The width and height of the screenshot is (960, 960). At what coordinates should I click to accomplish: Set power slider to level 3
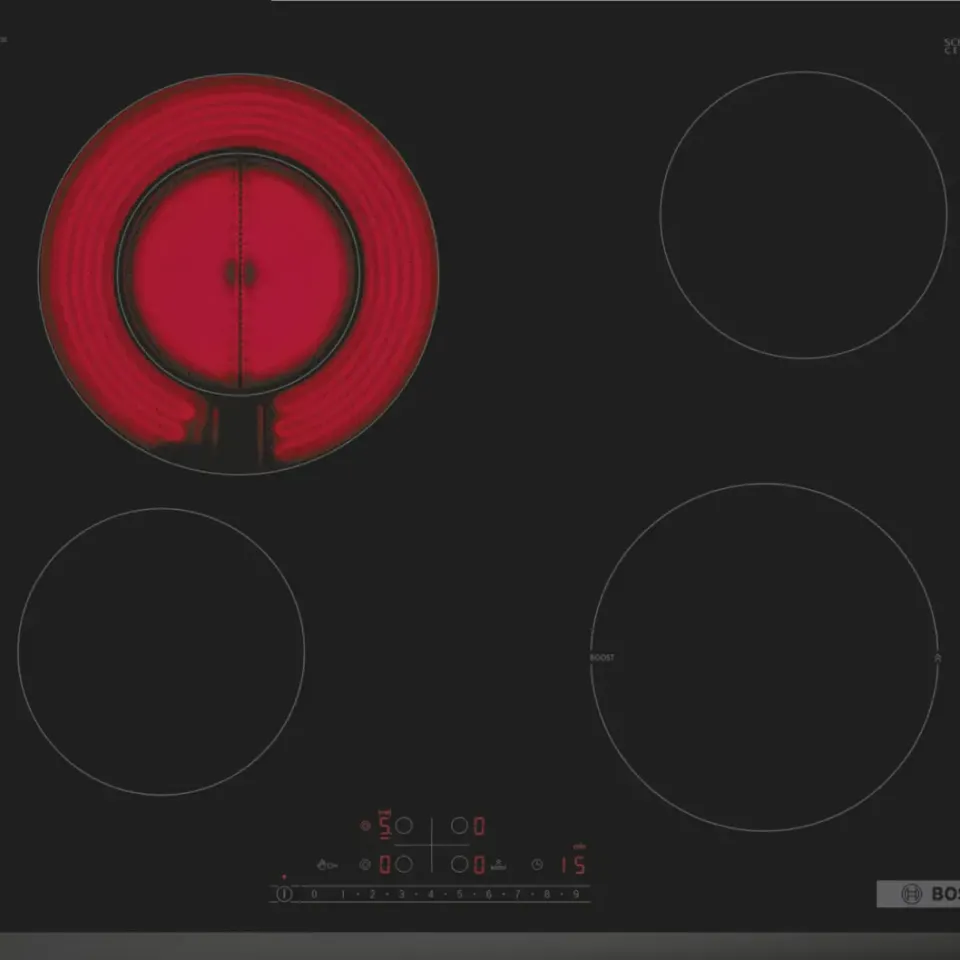coord(402,894)
